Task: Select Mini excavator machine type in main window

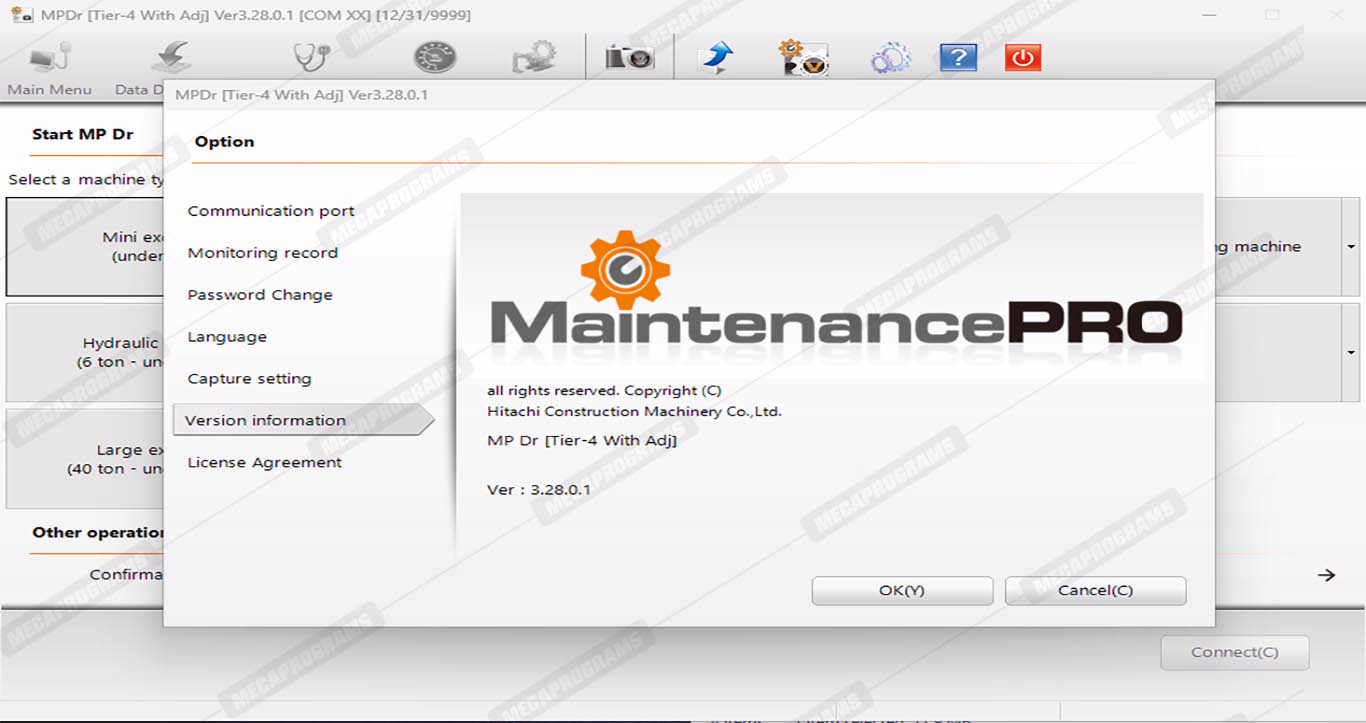Action: click(x=85, y=247)
